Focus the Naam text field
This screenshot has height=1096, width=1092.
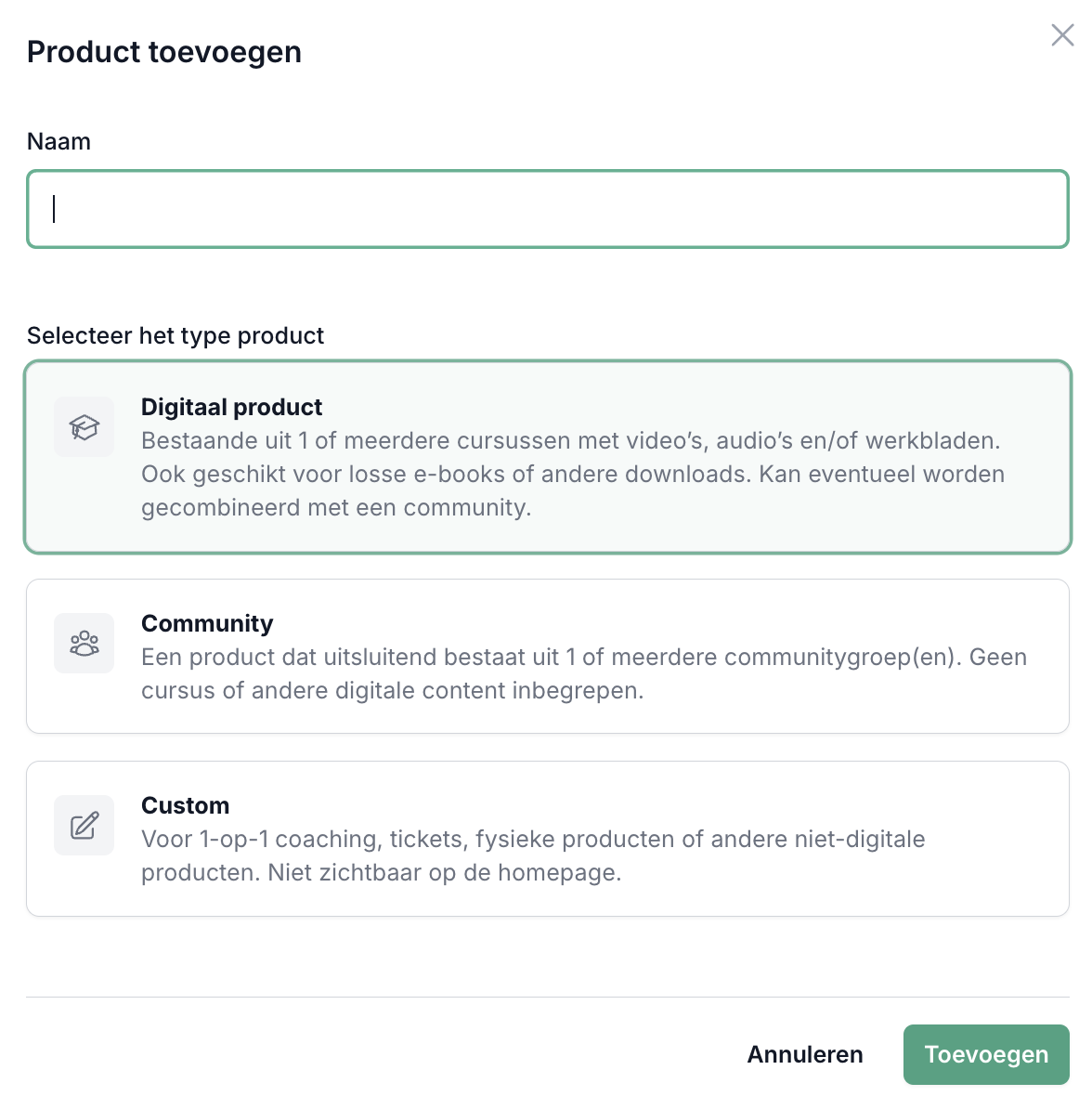tap(548, 209)
